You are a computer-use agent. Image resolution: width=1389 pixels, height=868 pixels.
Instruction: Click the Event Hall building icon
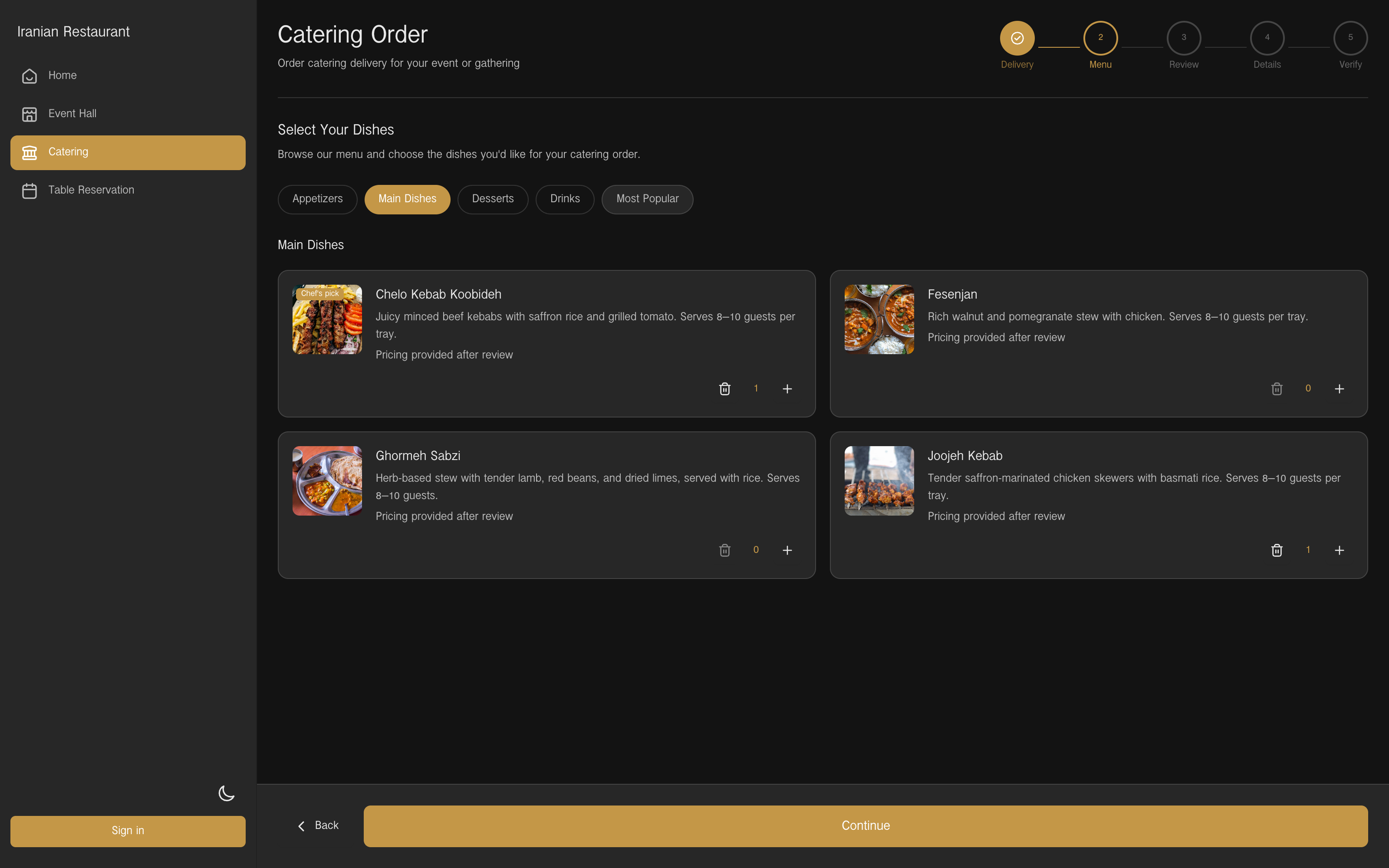pyautogui.click(x=29, y=114)
